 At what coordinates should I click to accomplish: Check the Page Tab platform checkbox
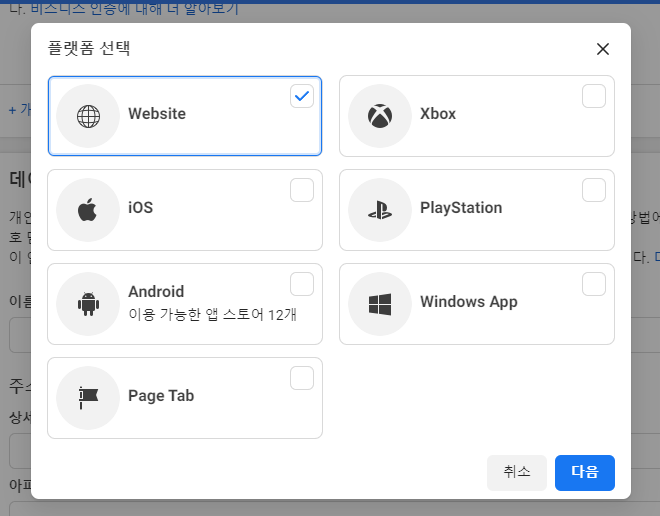click(302, 378)
